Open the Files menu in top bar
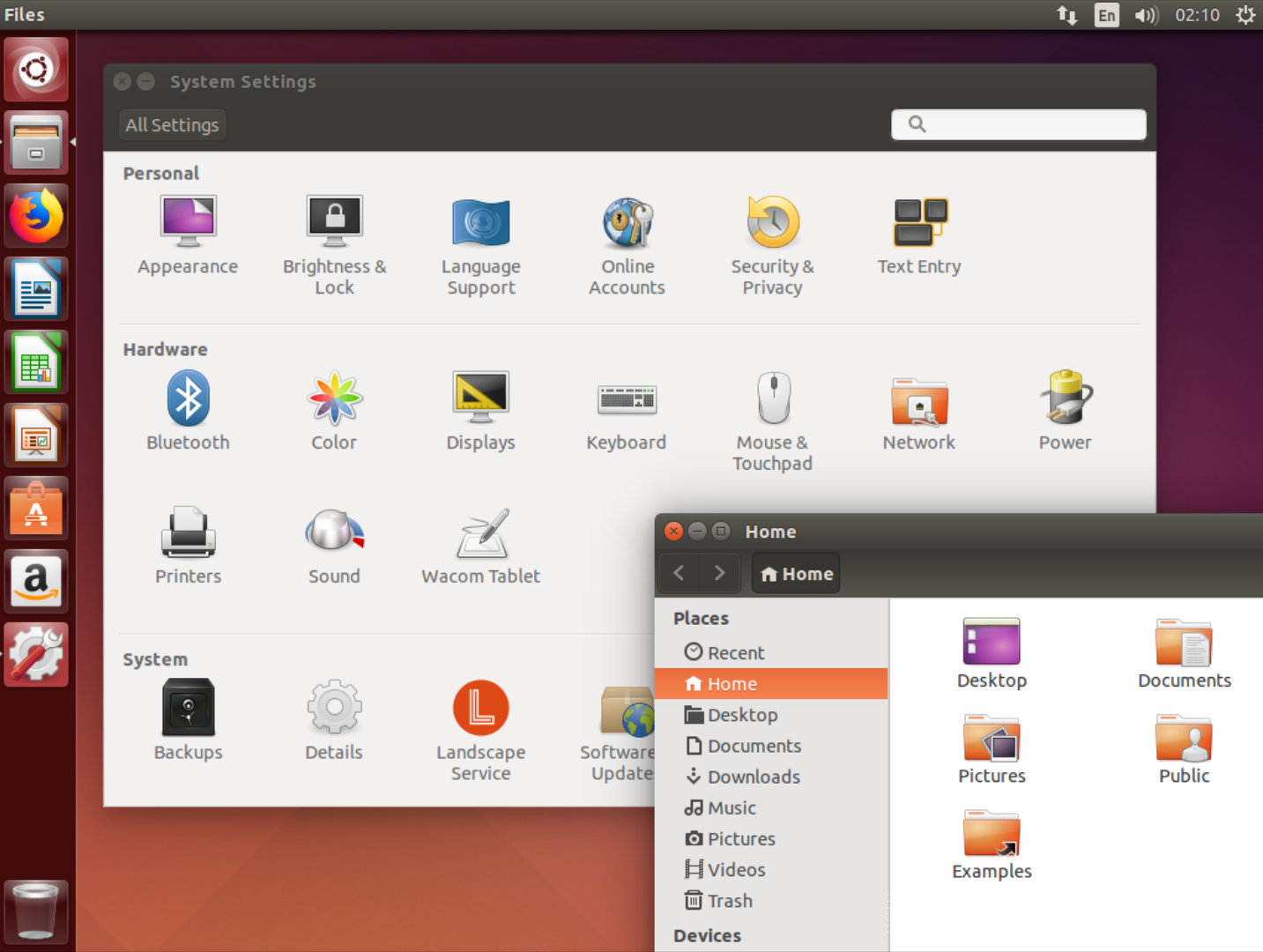Screen dimensions: 1263x952 coord(25,15)
